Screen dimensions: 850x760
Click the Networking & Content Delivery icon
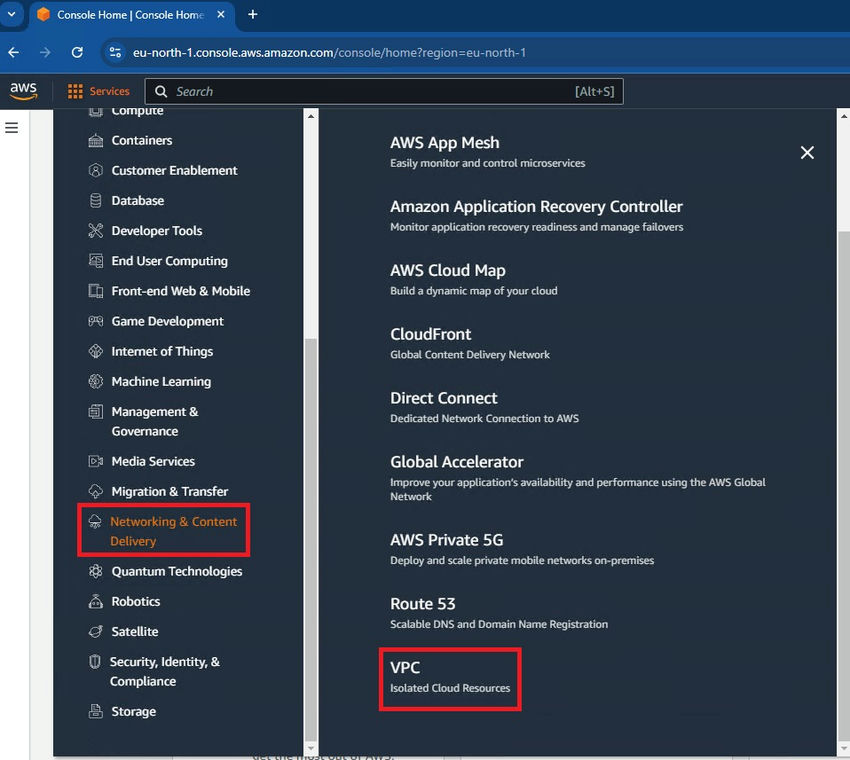[x=95, y=521]
